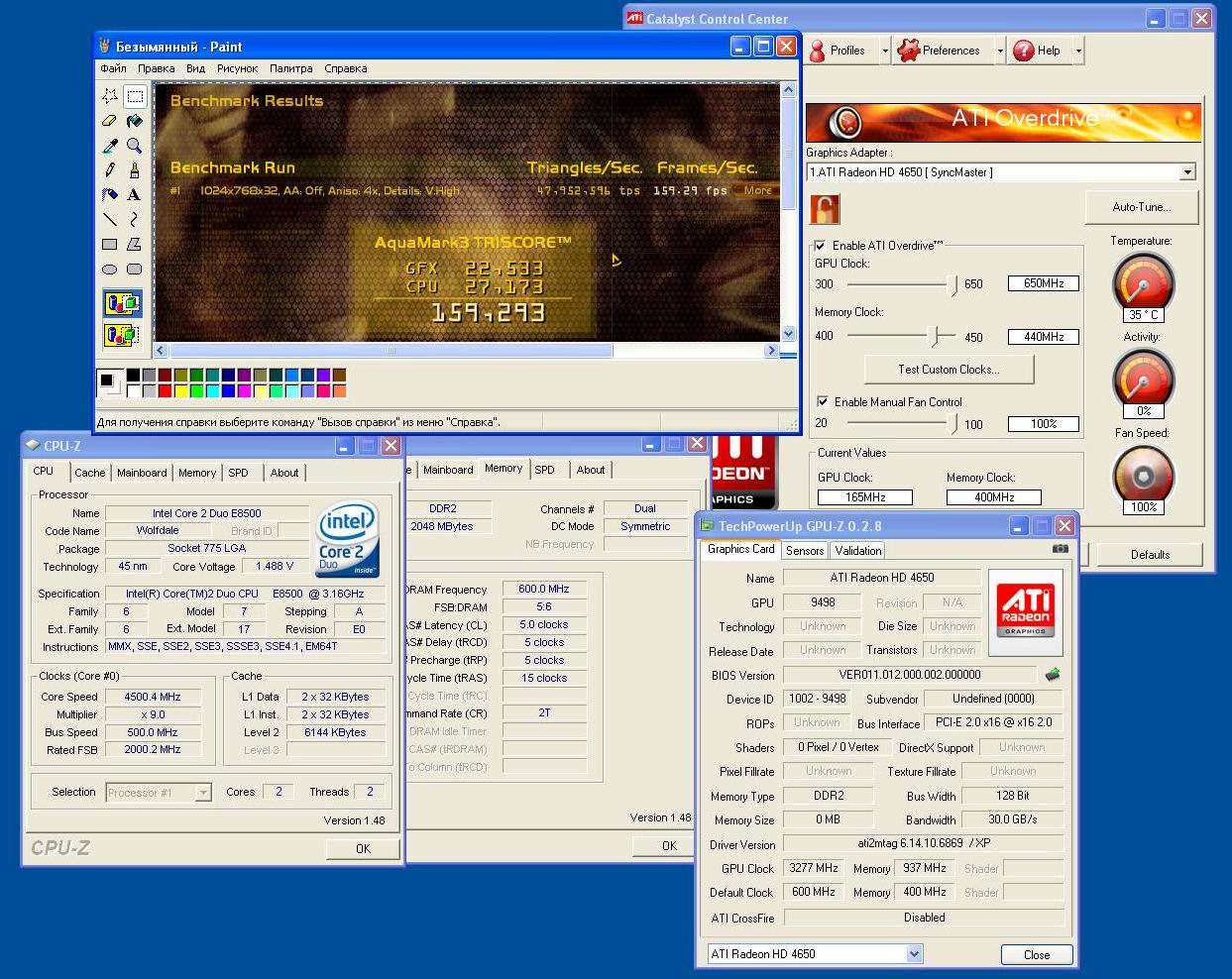Click the camera screenshot icon in GPU-Z
The width and height of the screenshot is (1232, 979).
click(x=1061, y=549)
